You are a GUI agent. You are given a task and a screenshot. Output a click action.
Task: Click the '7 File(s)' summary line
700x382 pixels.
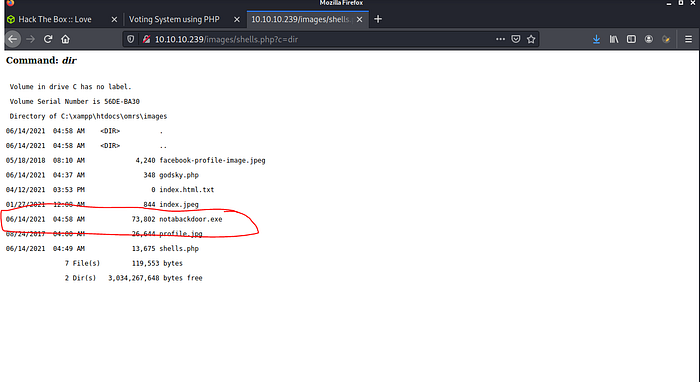click(124, 263)
